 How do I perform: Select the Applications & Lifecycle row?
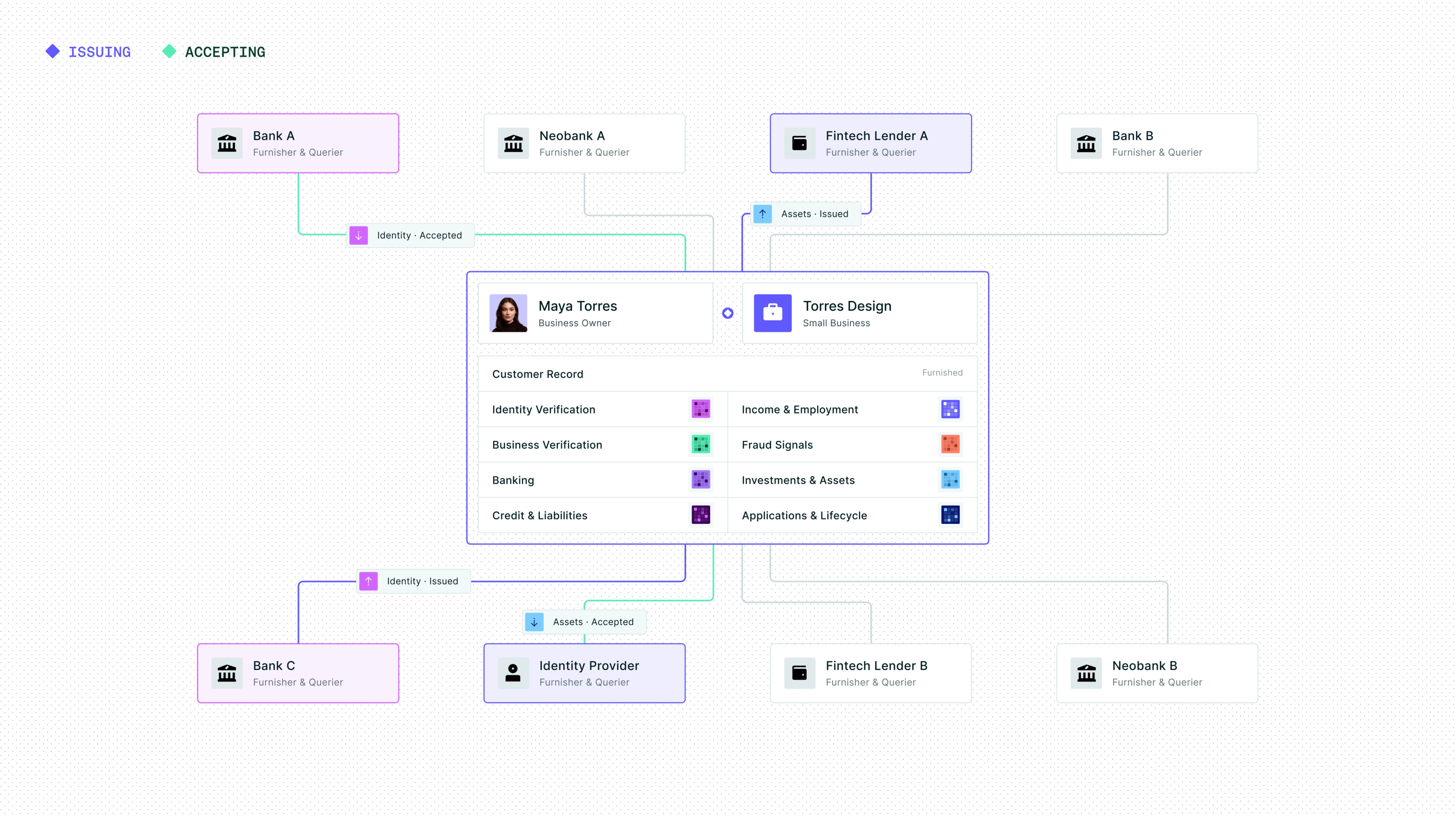(852, 515)
